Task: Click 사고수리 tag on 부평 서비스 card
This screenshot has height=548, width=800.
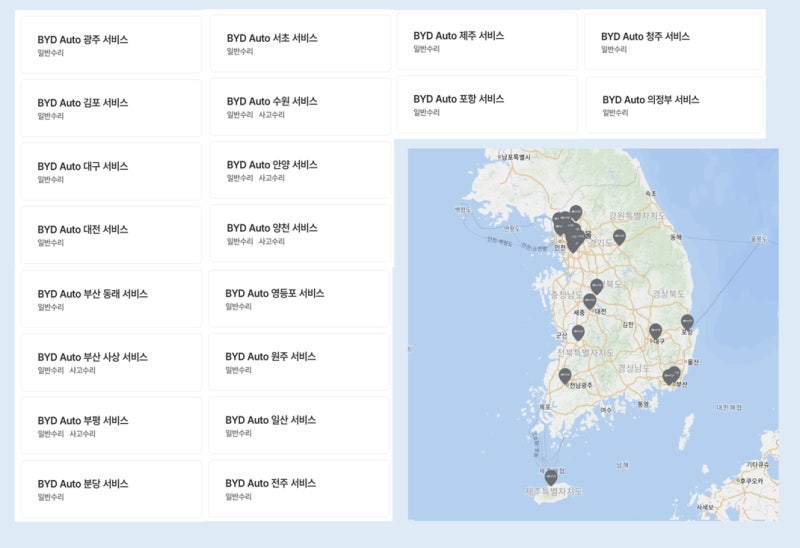Action: [82, 434]
